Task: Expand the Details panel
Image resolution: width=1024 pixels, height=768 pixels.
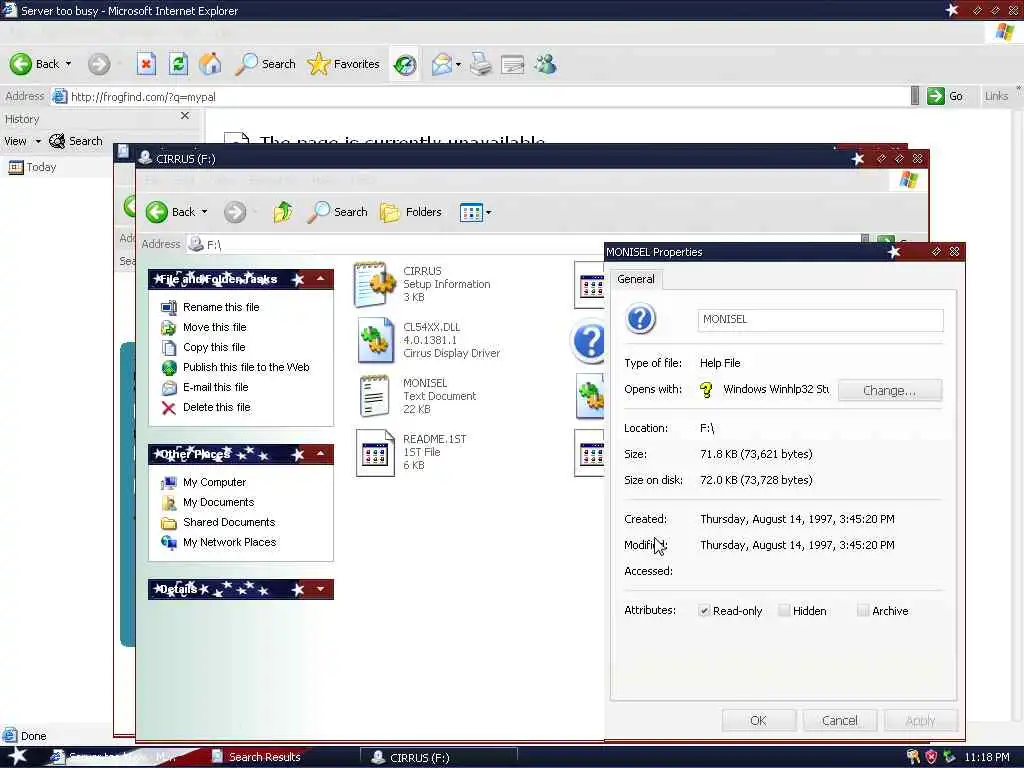Action: 321,589
